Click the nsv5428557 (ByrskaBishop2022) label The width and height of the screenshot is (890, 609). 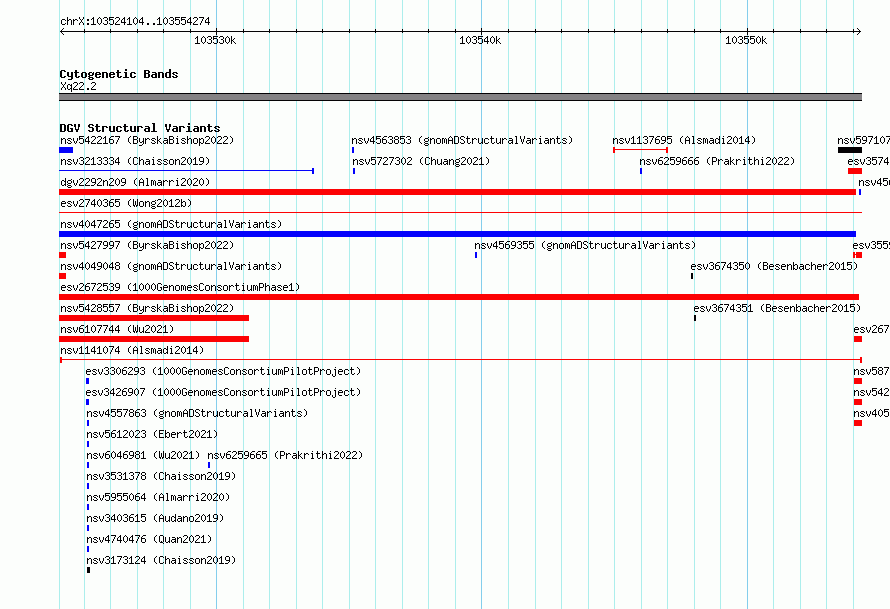click(147, 308)
